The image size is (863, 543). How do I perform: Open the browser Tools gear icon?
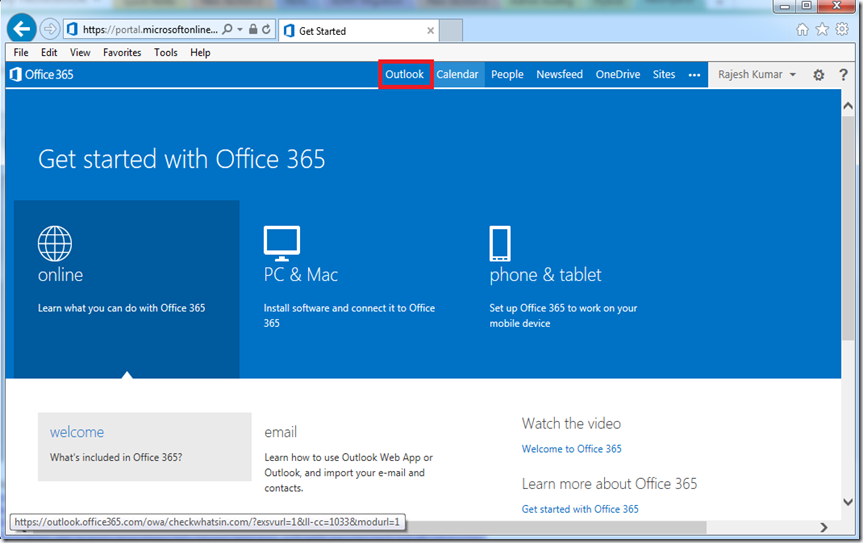tap(842, 29)
